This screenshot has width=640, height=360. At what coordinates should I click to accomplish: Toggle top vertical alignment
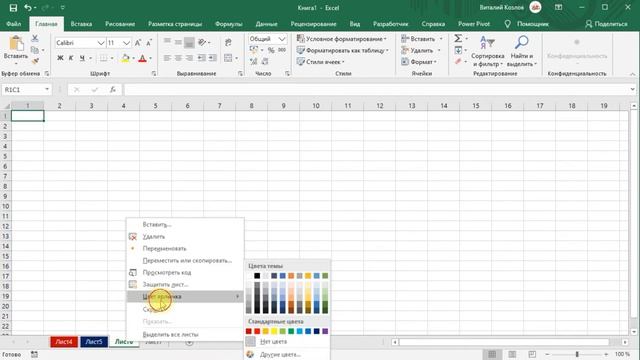(x=167, y=42)
